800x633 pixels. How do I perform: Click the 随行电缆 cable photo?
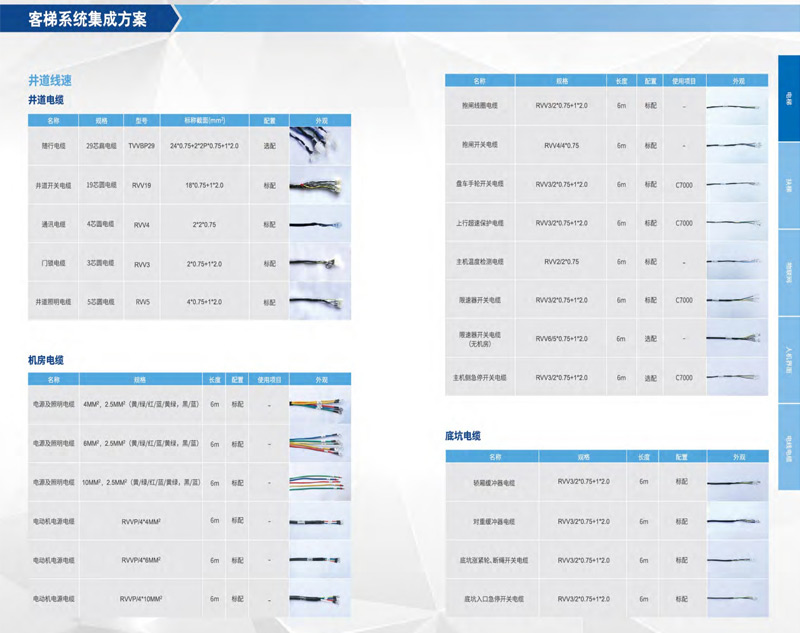[320, 146]
